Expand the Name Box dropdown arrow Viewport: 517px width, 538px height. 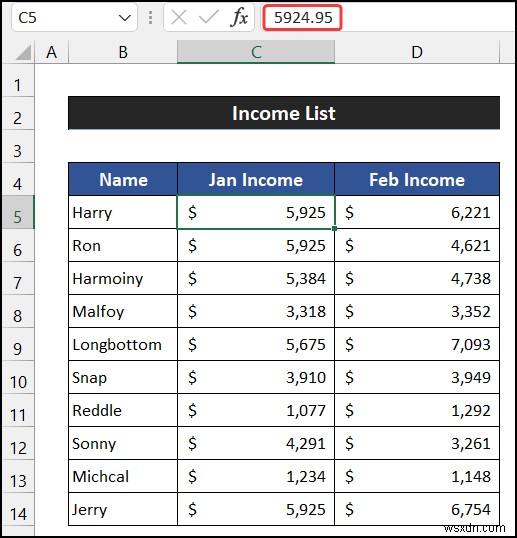tap(124, 18)
